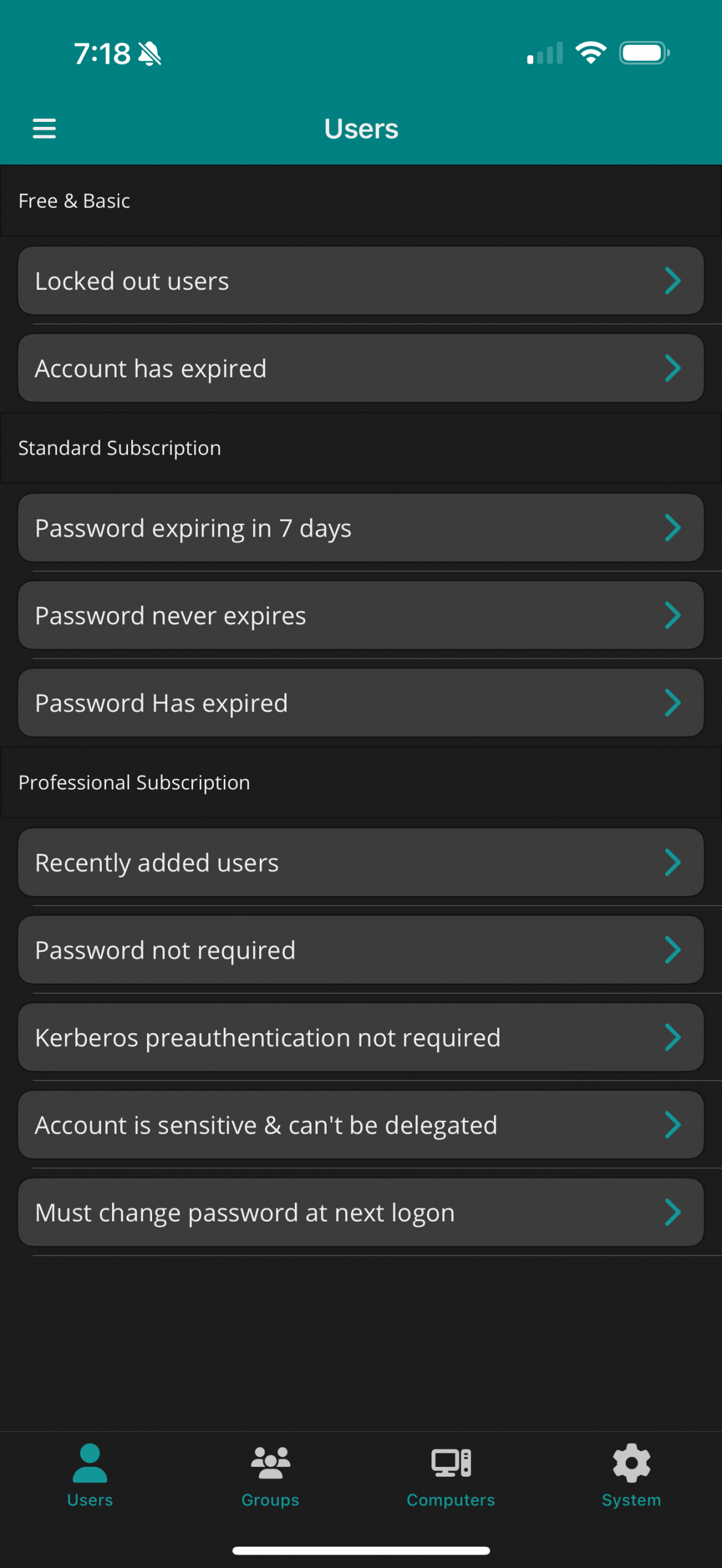Expand Account has expired chevron
Viewport: 722px width, 1568px height.
pyautogui.click(x=672, y=369)
